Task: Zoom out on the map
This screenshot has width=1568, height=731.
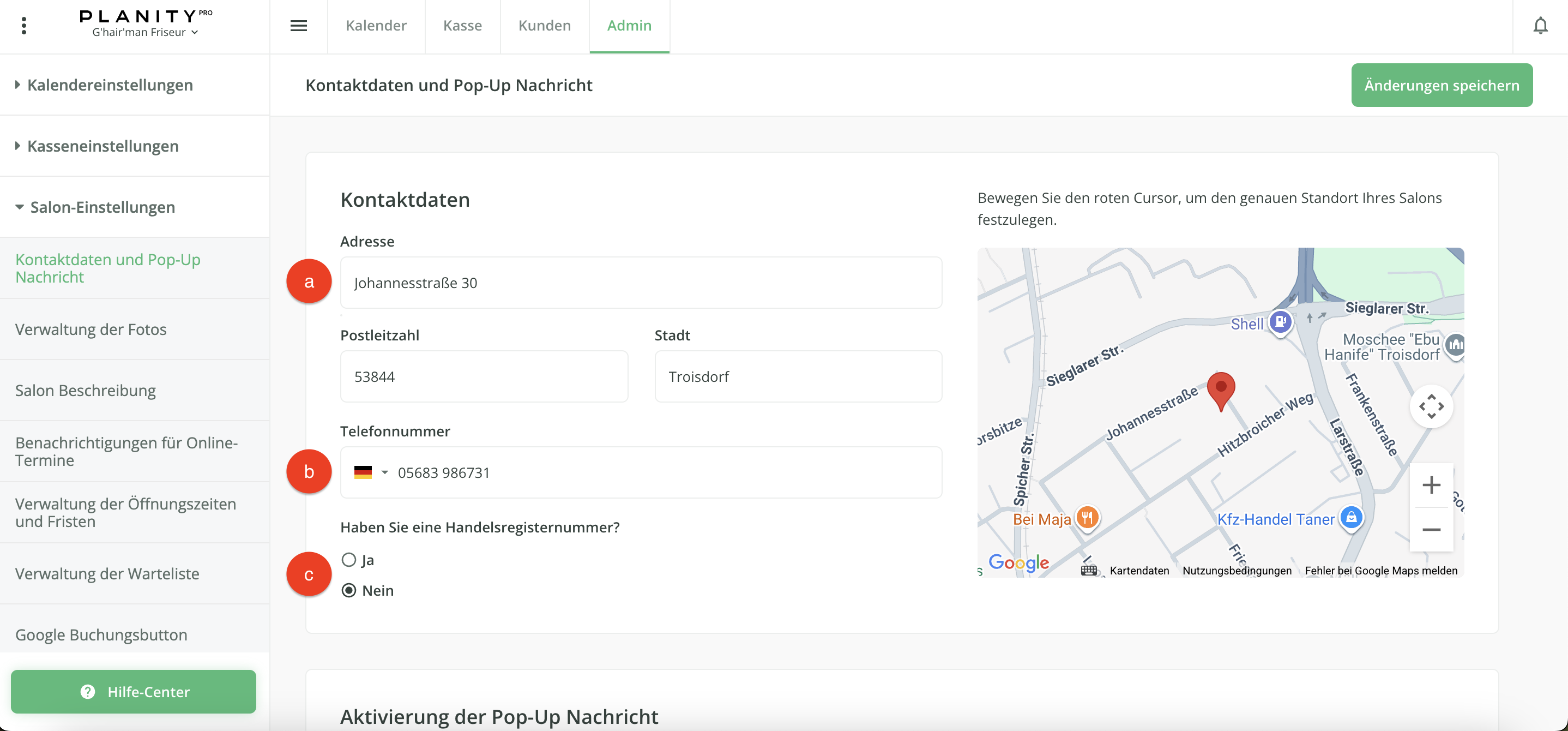Action: pos(1431,529)
